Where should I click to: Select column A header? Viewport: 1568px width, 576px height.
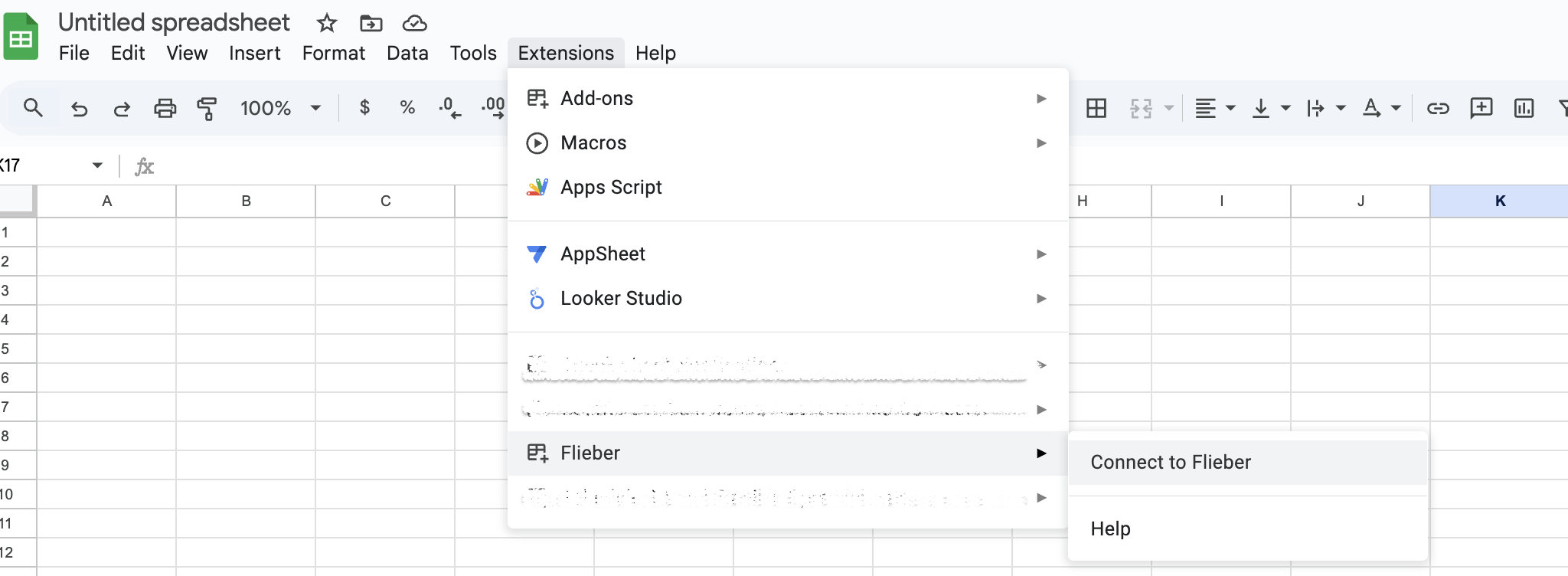pos(107,201)
